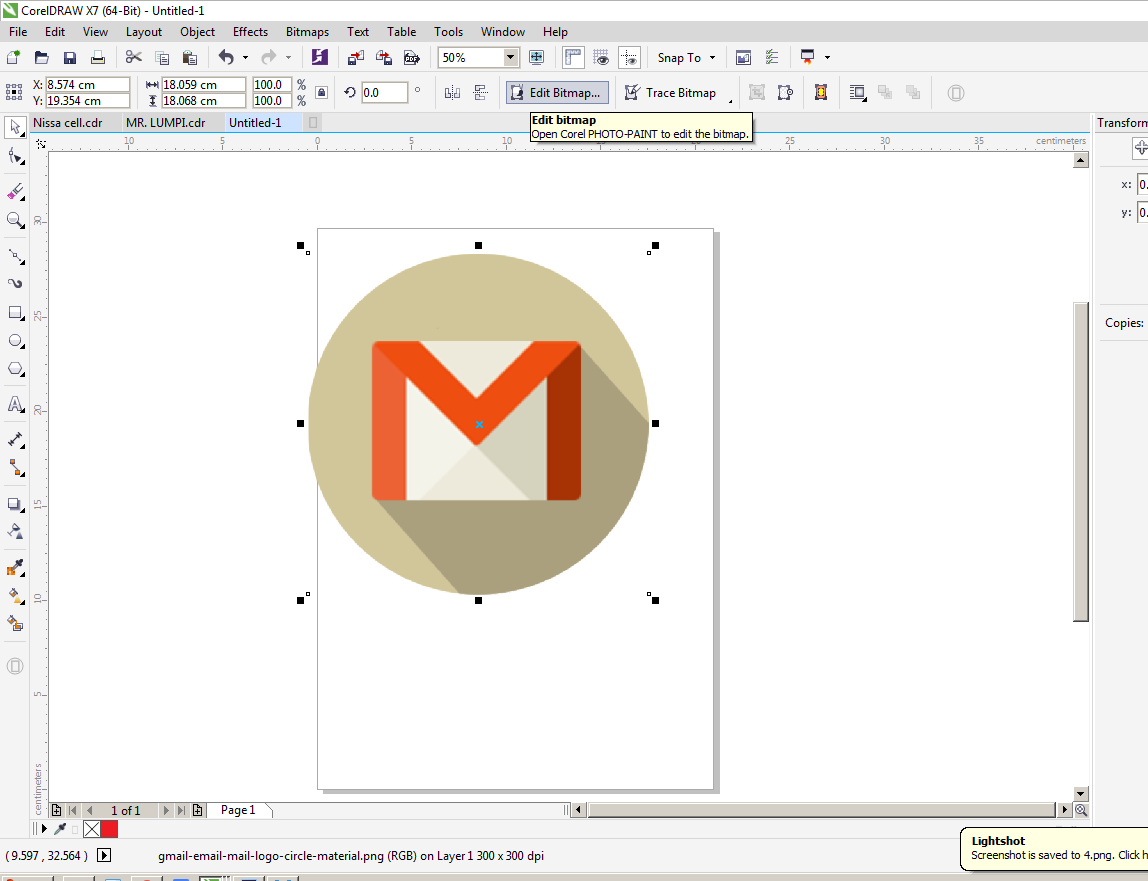The width and height of the screenshot is (1148, 881).
Task: Expand the Snap To dropdown
Action: pos(712,57)
